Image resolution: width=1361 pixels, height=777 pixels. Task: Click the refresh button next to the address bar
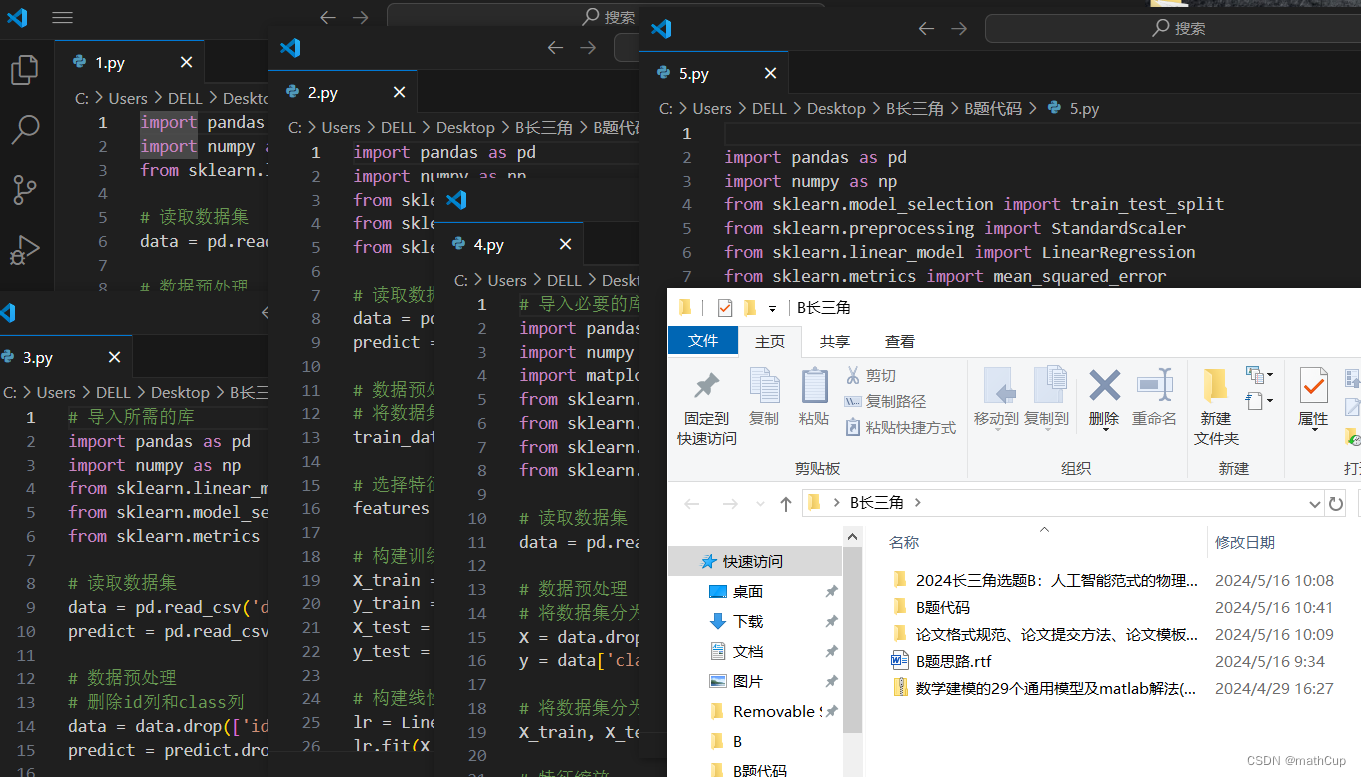pos(1335,503)
